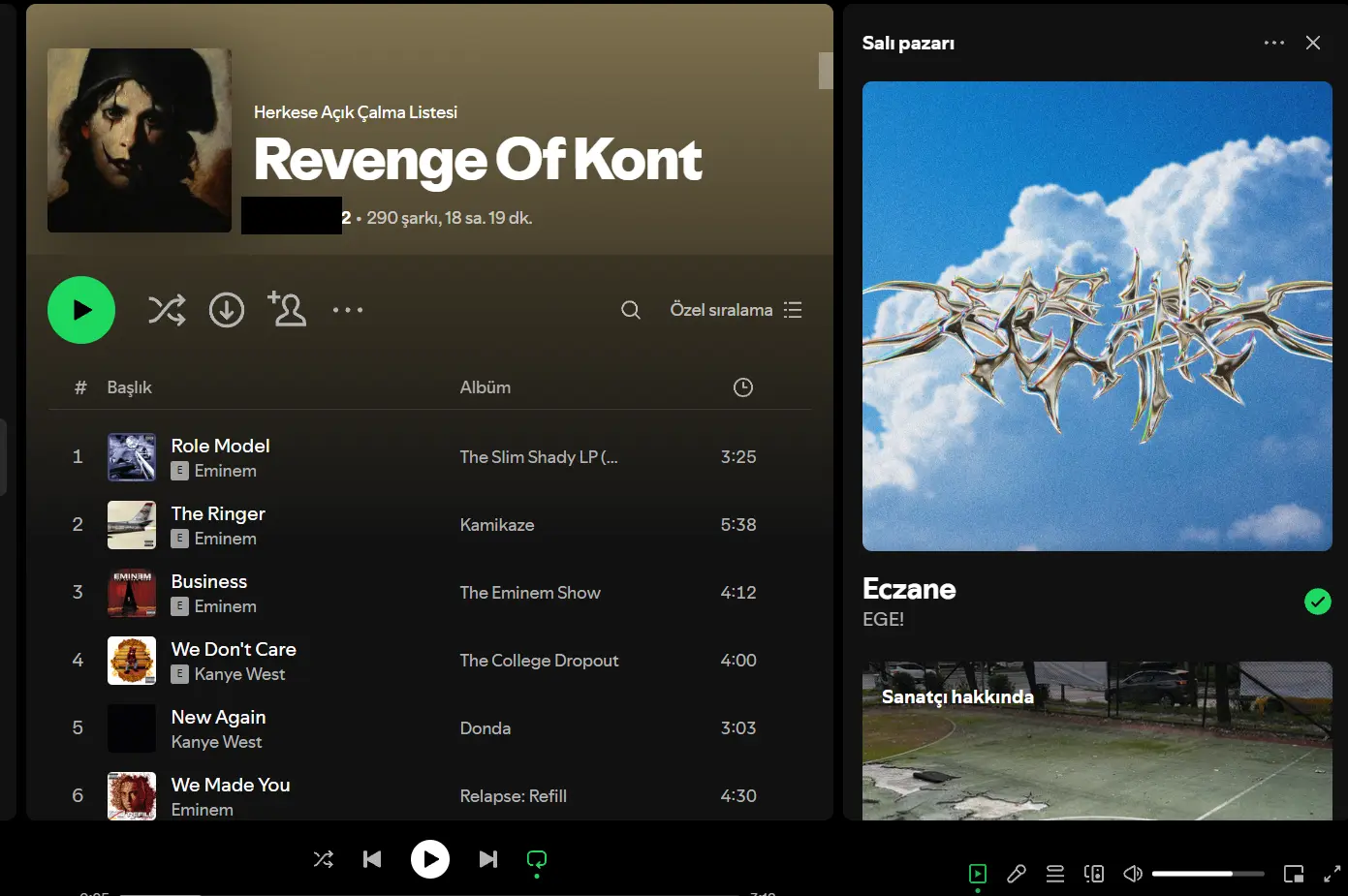The image size is (1348, 896).
Task: Open The College Dropout album link
Action: click(x=539, y=661)
